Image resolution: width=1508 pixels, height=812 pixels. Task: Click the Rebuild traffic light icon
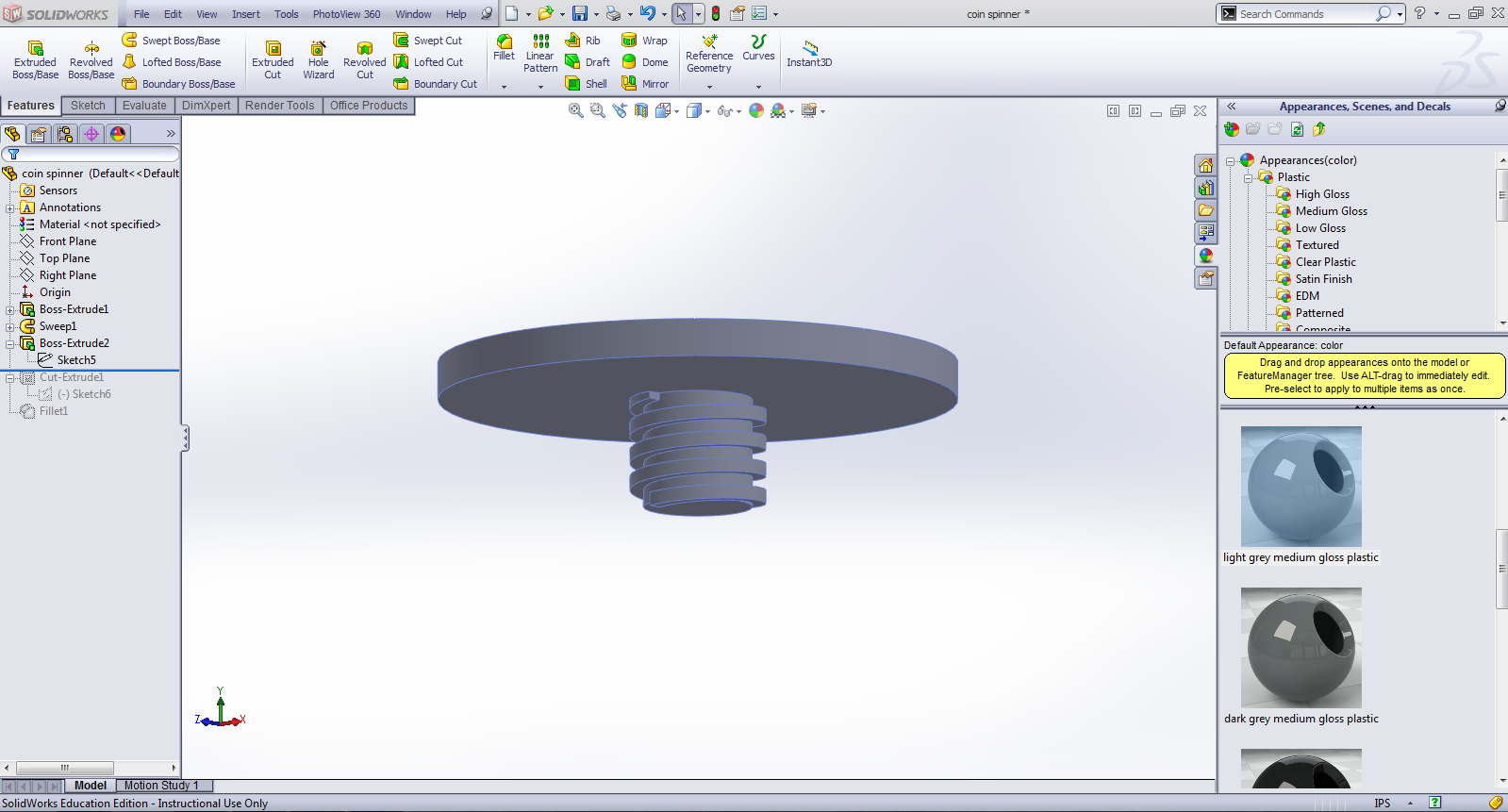pyautogui.click(x=716, y=13)
